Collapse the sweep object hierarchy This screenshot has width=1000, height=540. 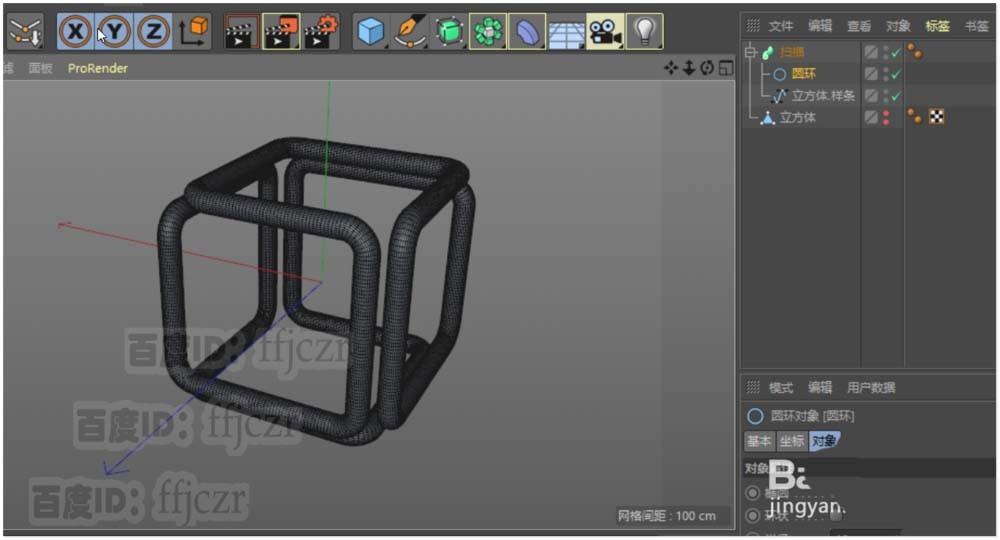tap(751, 52)
